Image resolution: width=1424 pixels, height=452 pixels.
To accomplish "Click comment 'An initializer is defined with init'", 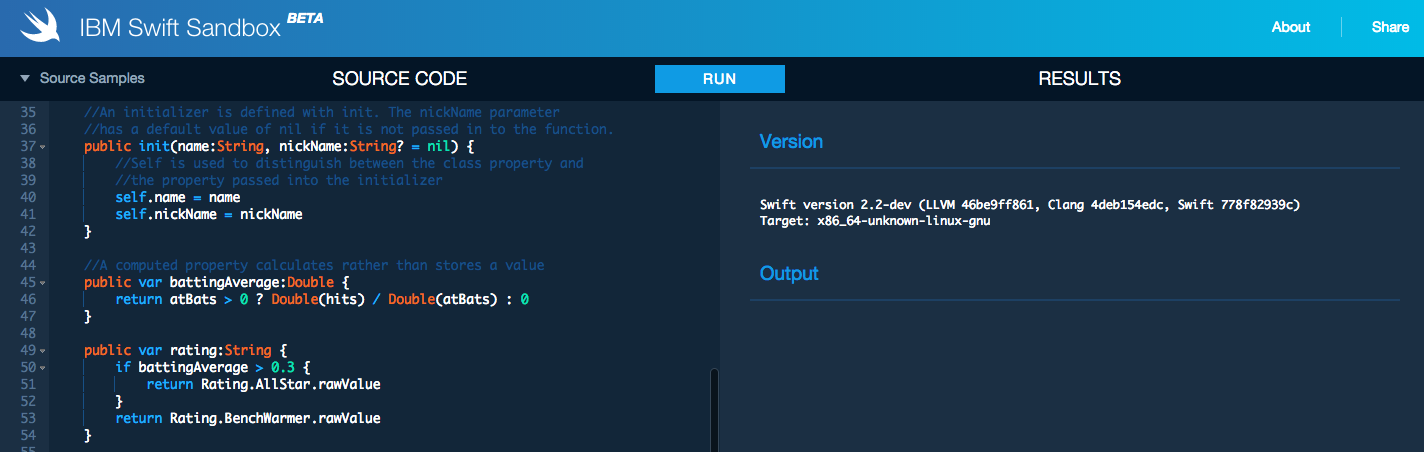I will click(x=322, y=112).
